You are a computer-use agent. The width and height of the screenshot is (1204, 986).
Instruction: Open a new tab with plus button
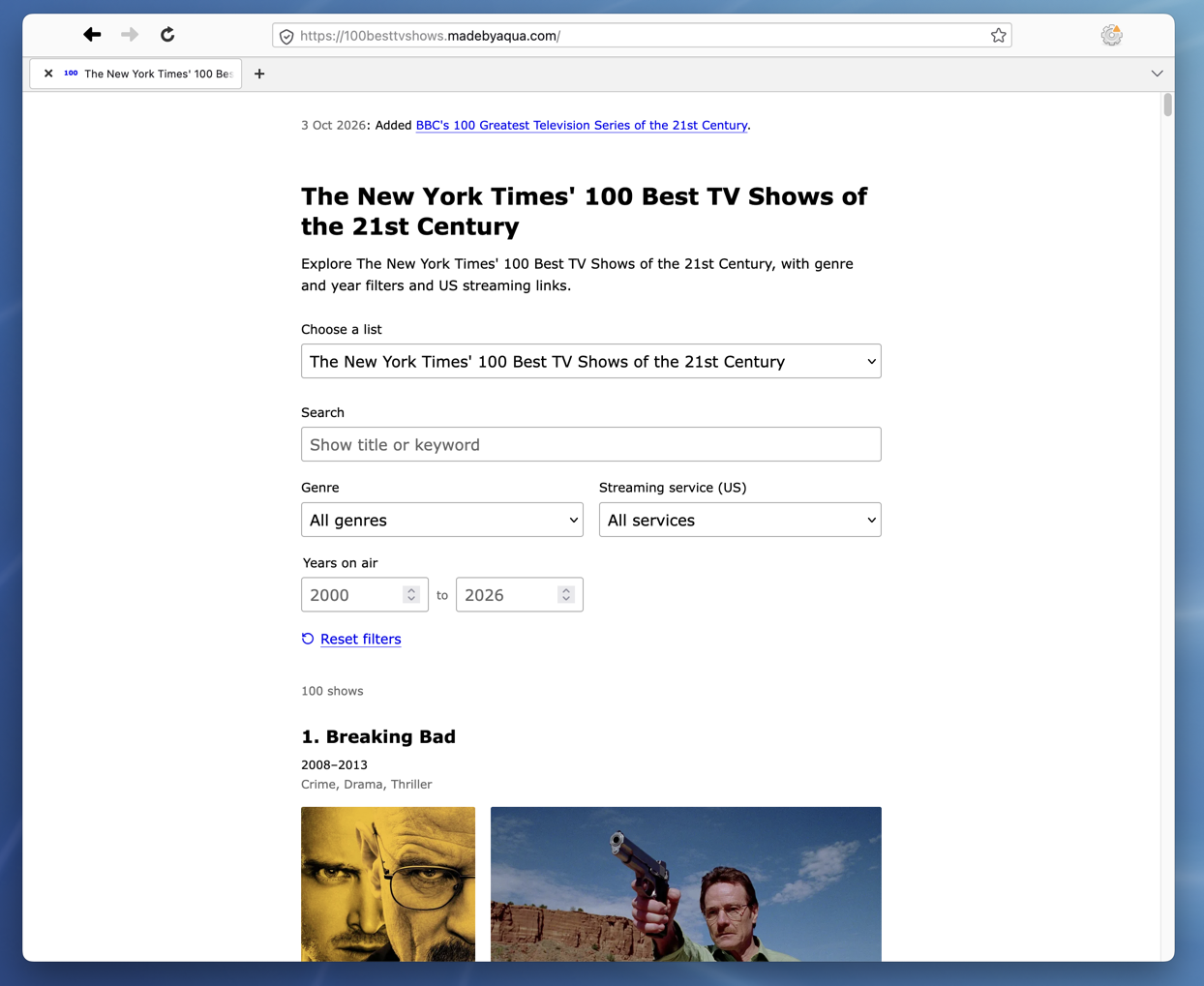click(259, 74)
